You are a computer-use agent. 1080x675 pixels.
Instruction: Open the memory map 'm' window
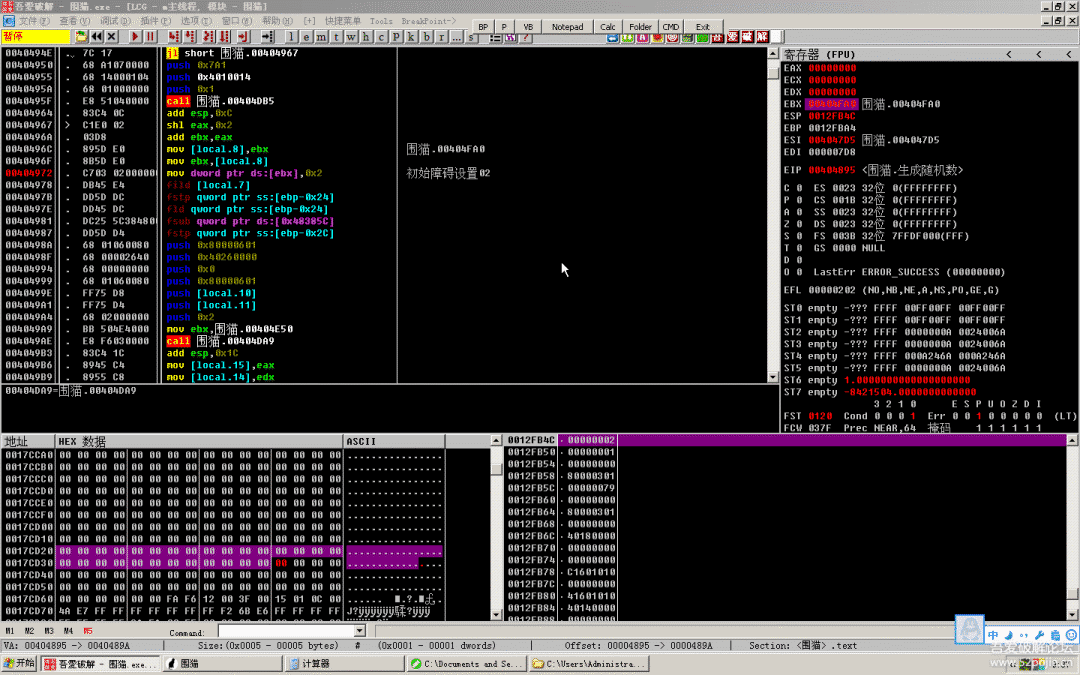(322, 37)
